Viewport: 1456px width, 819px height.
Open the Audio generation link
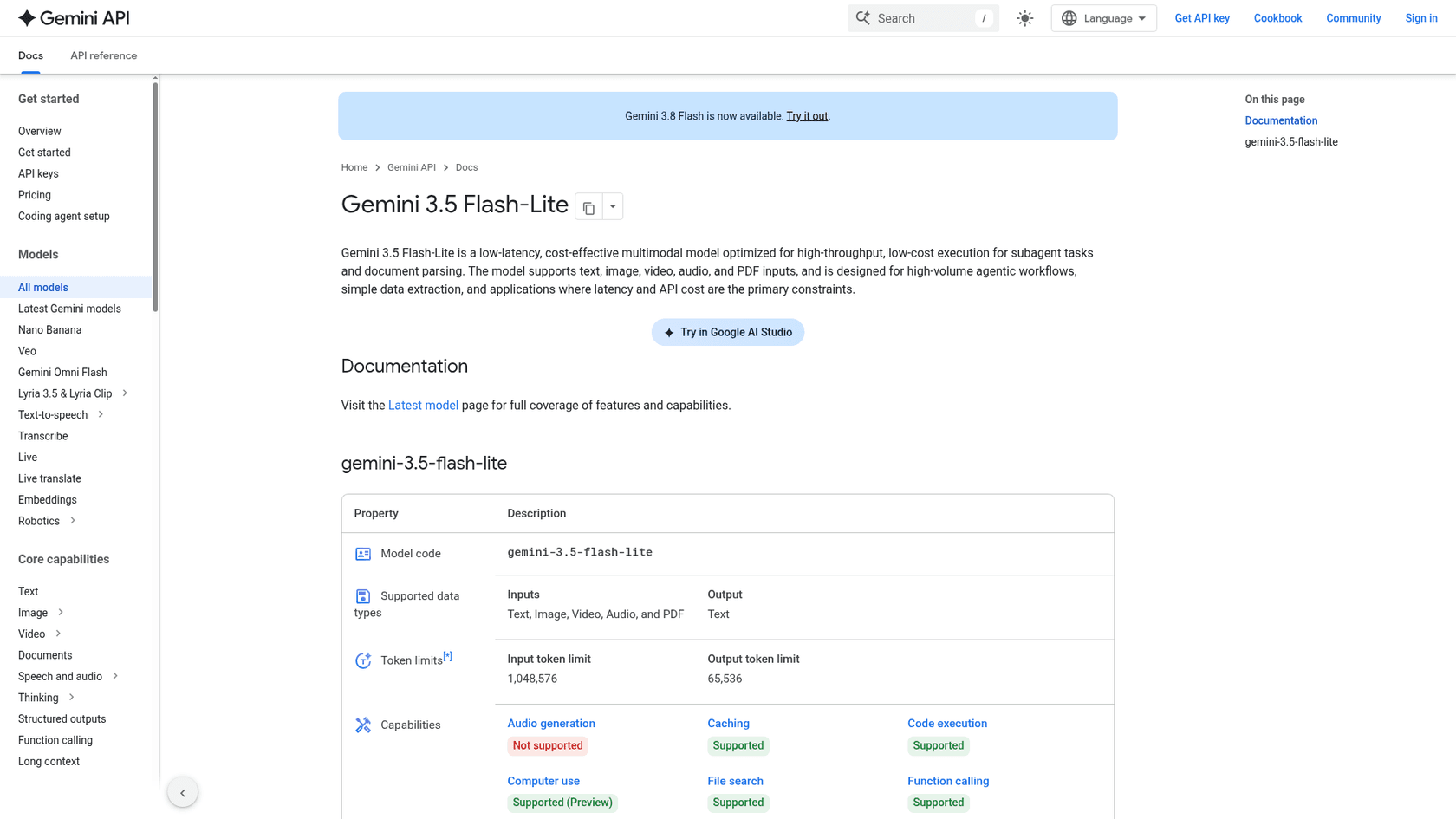coord(551,724)
